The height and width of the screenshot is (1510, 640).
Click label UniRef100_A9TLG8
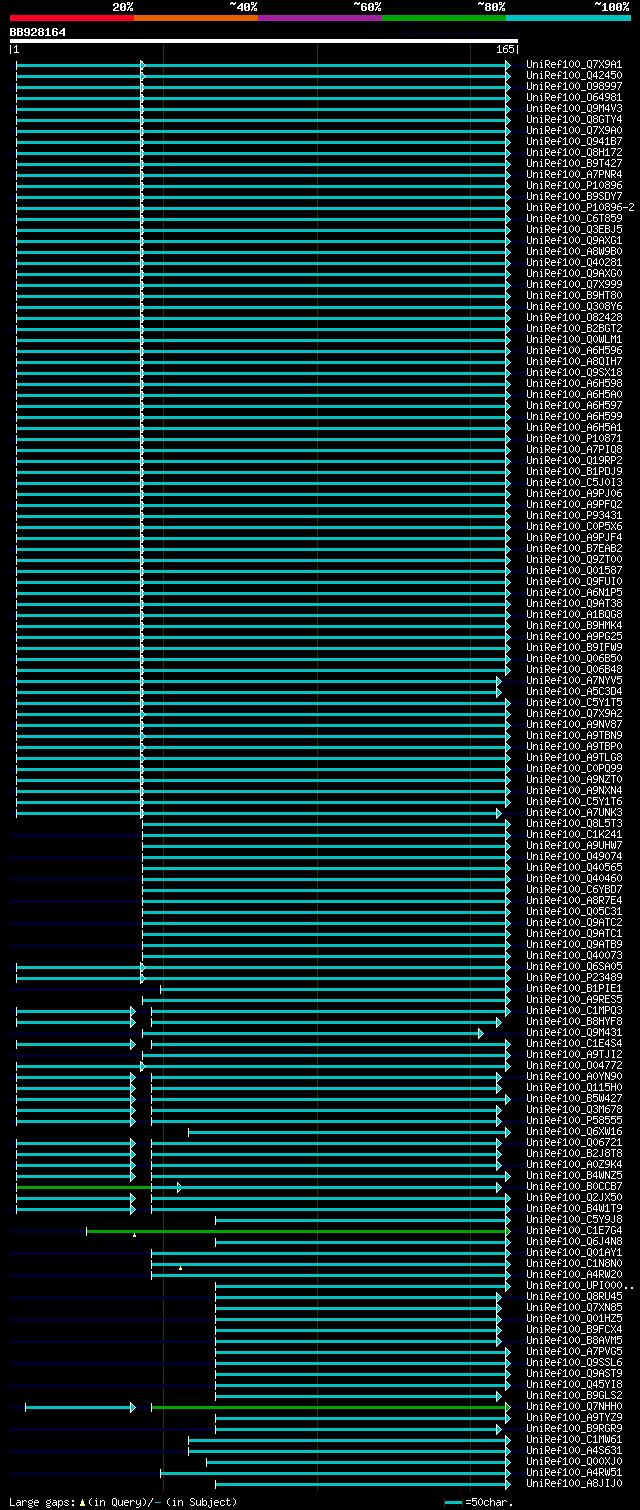(x=574, y=758)
